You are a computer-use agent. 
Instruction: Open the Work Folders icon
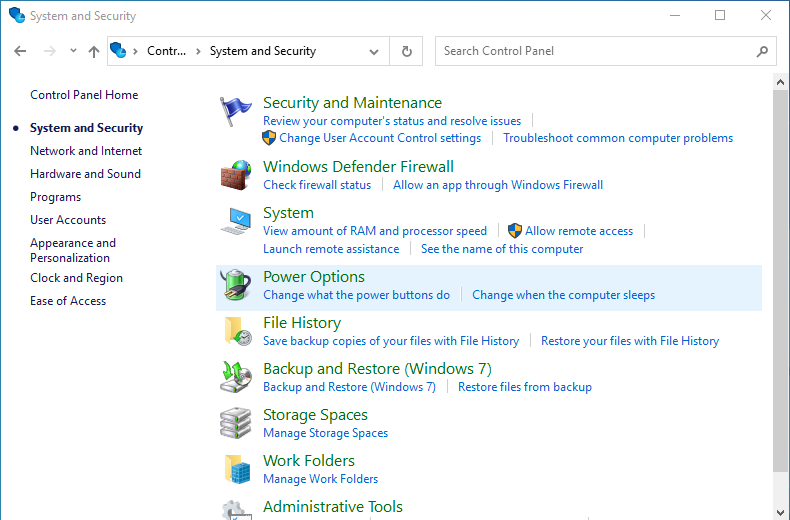[237, 469]
